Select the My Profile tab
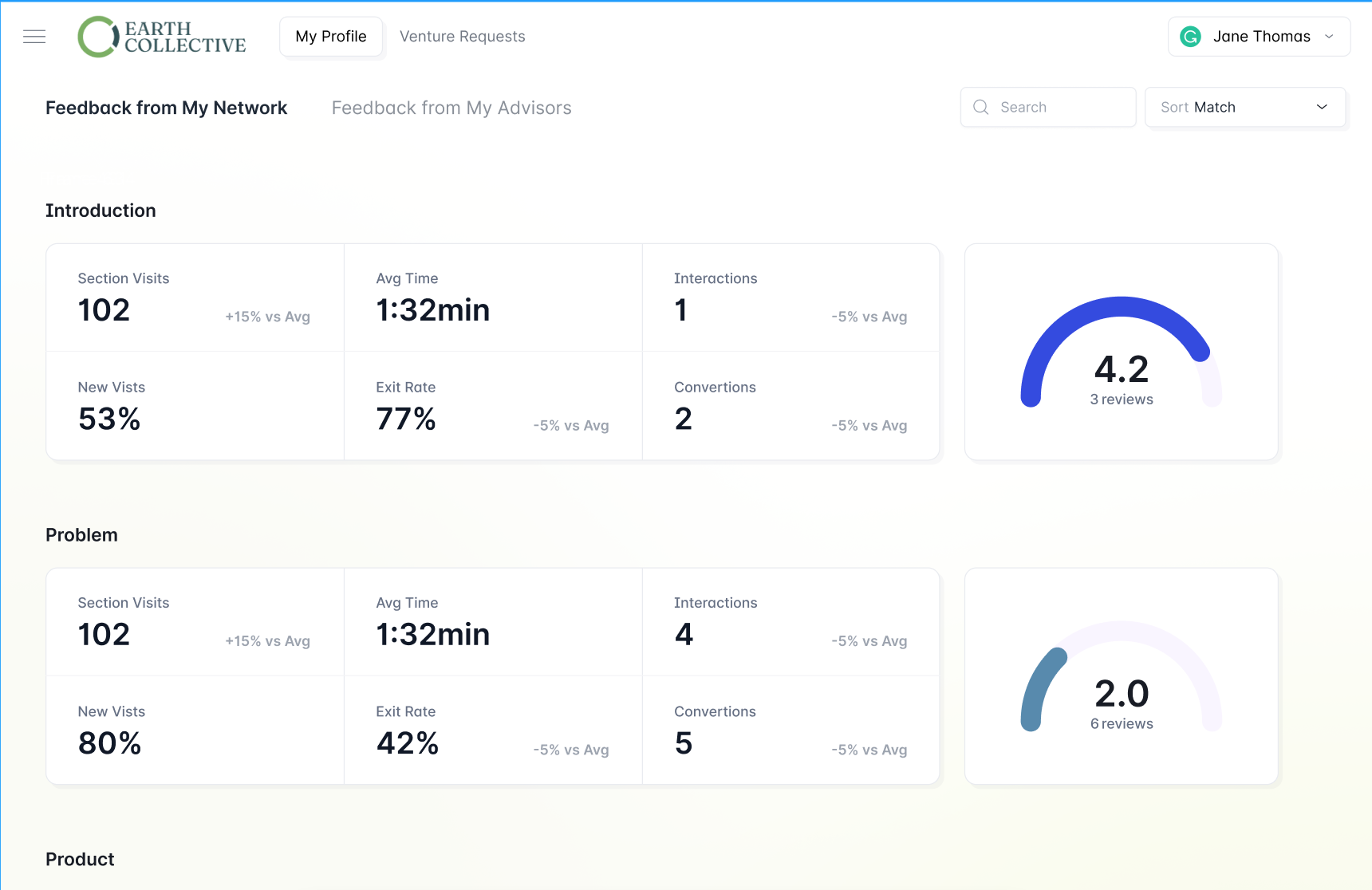This screenshot has height=890, width=1372. (x=330, y=36)
